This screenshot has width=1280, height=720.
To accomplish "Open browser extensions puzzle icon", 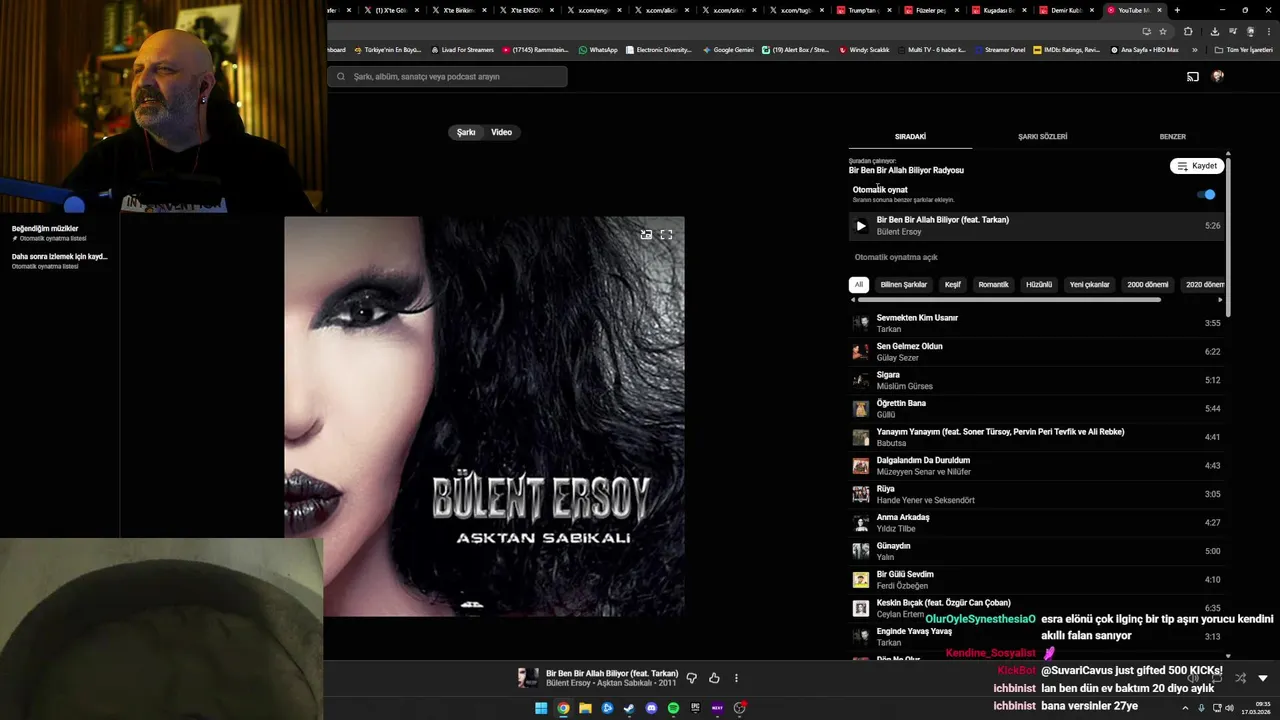I will pyautogui.click(x=1188, y=31).
